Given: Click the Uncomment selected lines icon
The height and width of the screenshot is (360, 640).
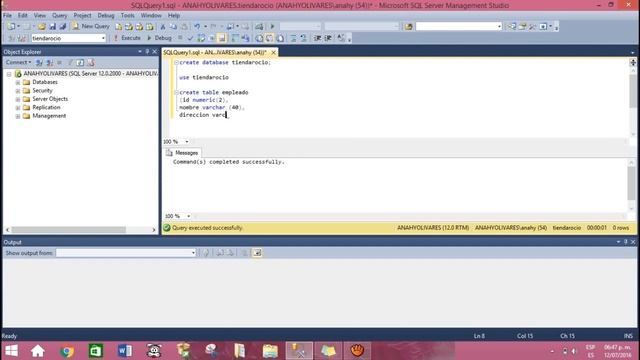Looking at the screenshot, I should tap(303, 38).
